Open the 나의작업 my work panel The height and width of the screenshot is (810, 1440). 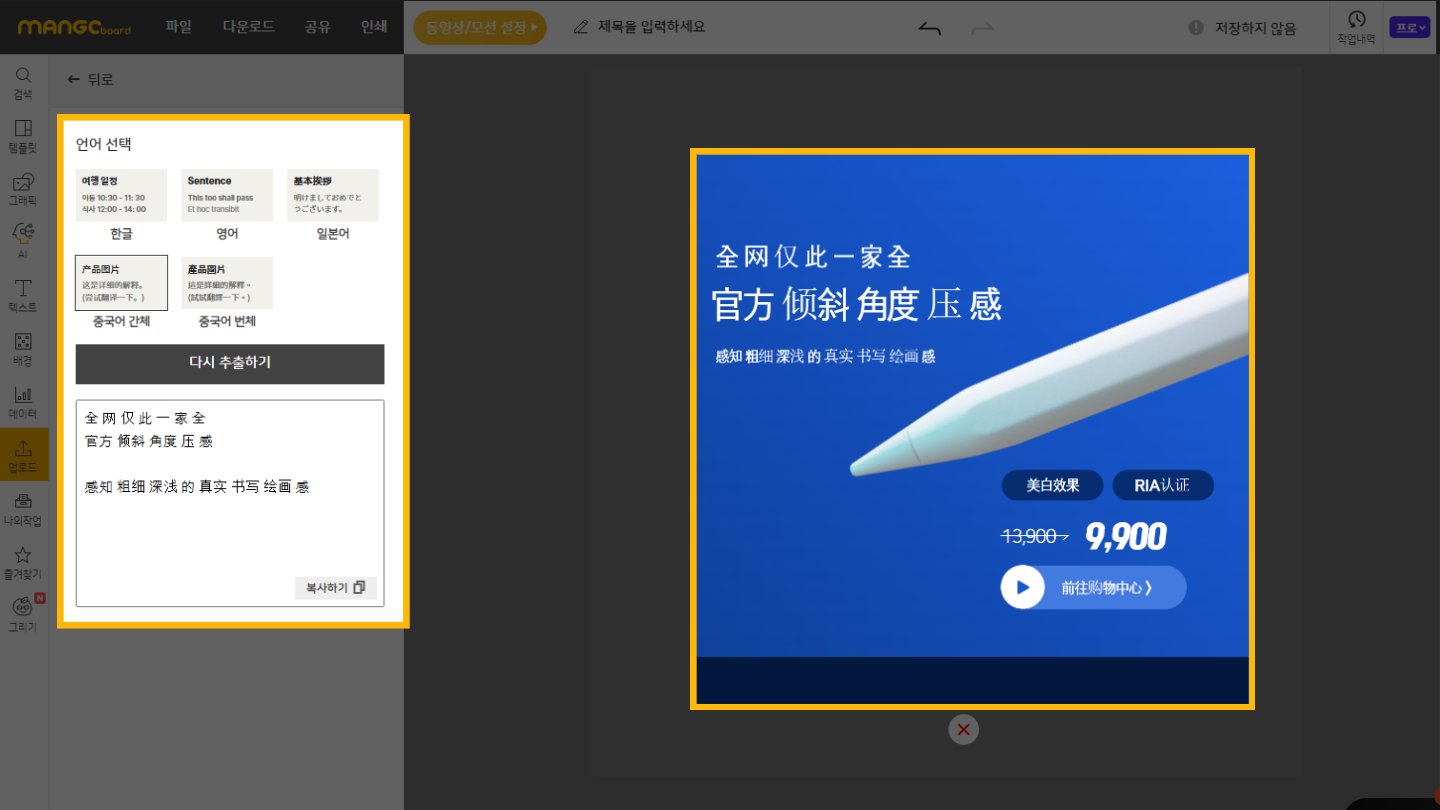pos(23,509)
